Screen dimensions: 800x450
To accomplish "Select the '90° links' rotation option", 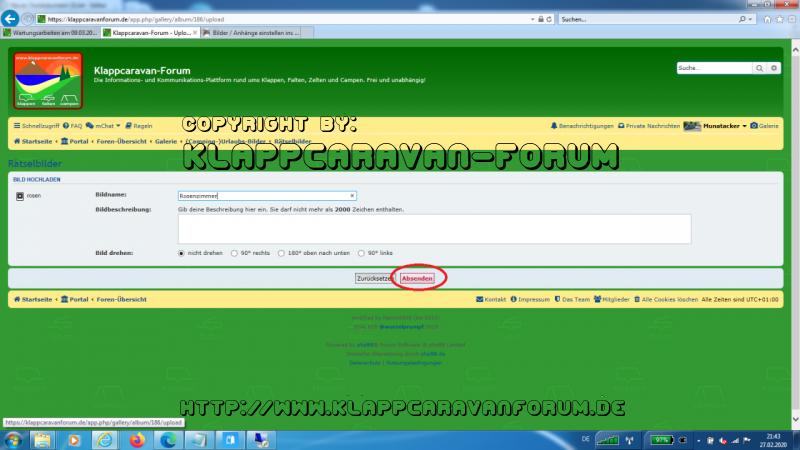I will coord(360,253).
